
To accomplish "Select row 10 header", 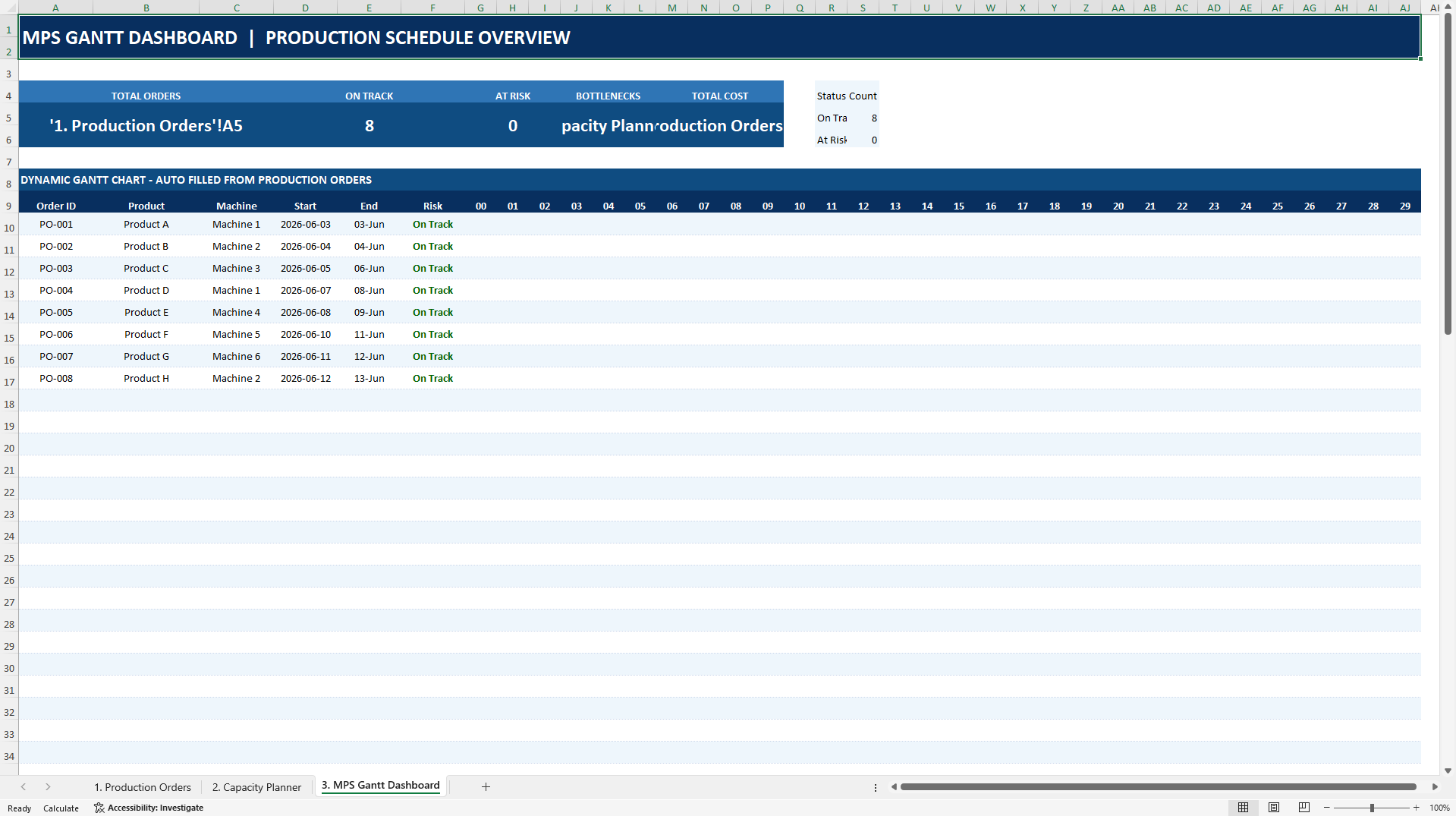I will [x=9, y=228].
